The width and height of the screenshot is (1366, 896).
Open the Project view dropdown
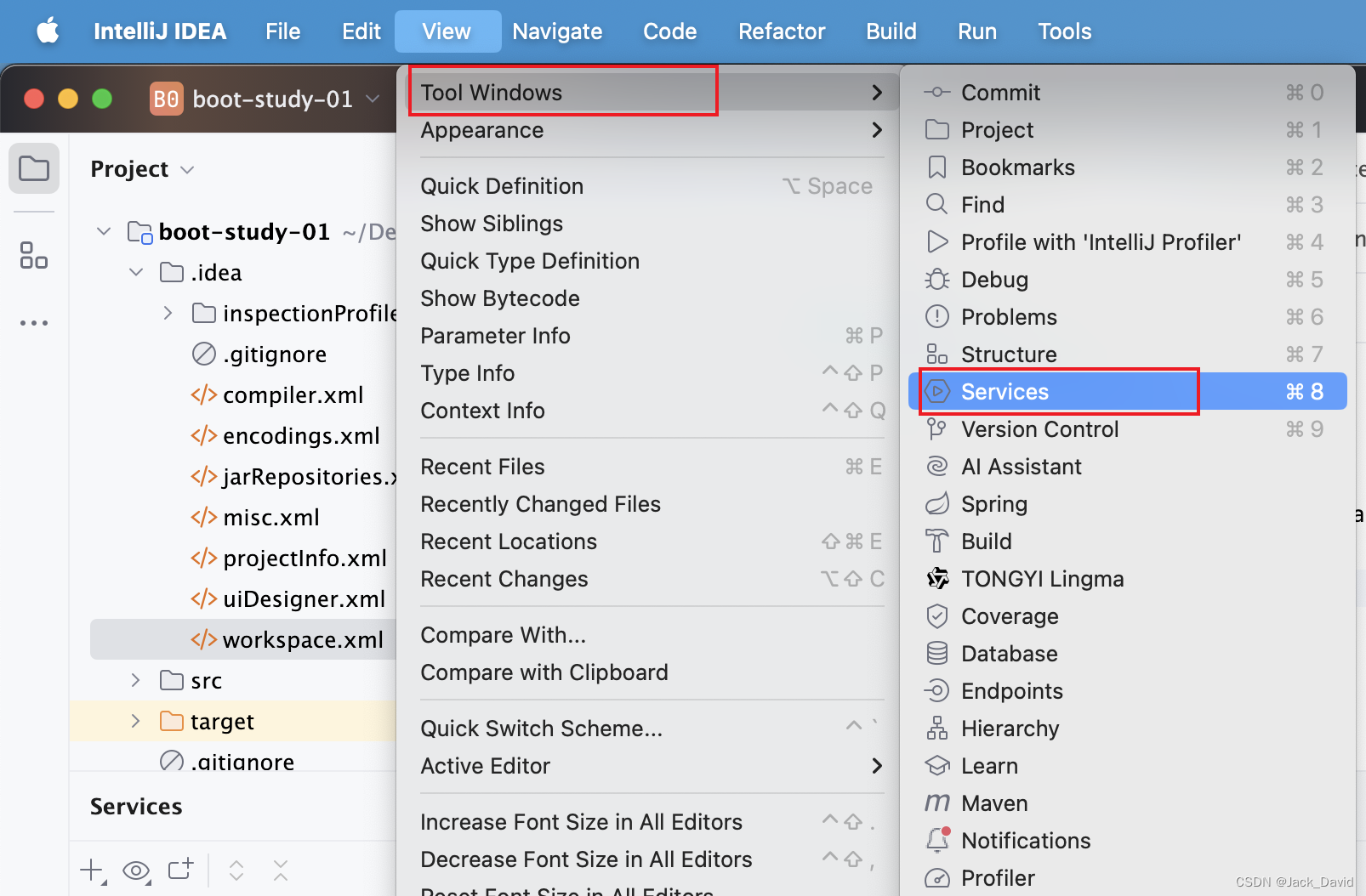[x=188, y=170]
